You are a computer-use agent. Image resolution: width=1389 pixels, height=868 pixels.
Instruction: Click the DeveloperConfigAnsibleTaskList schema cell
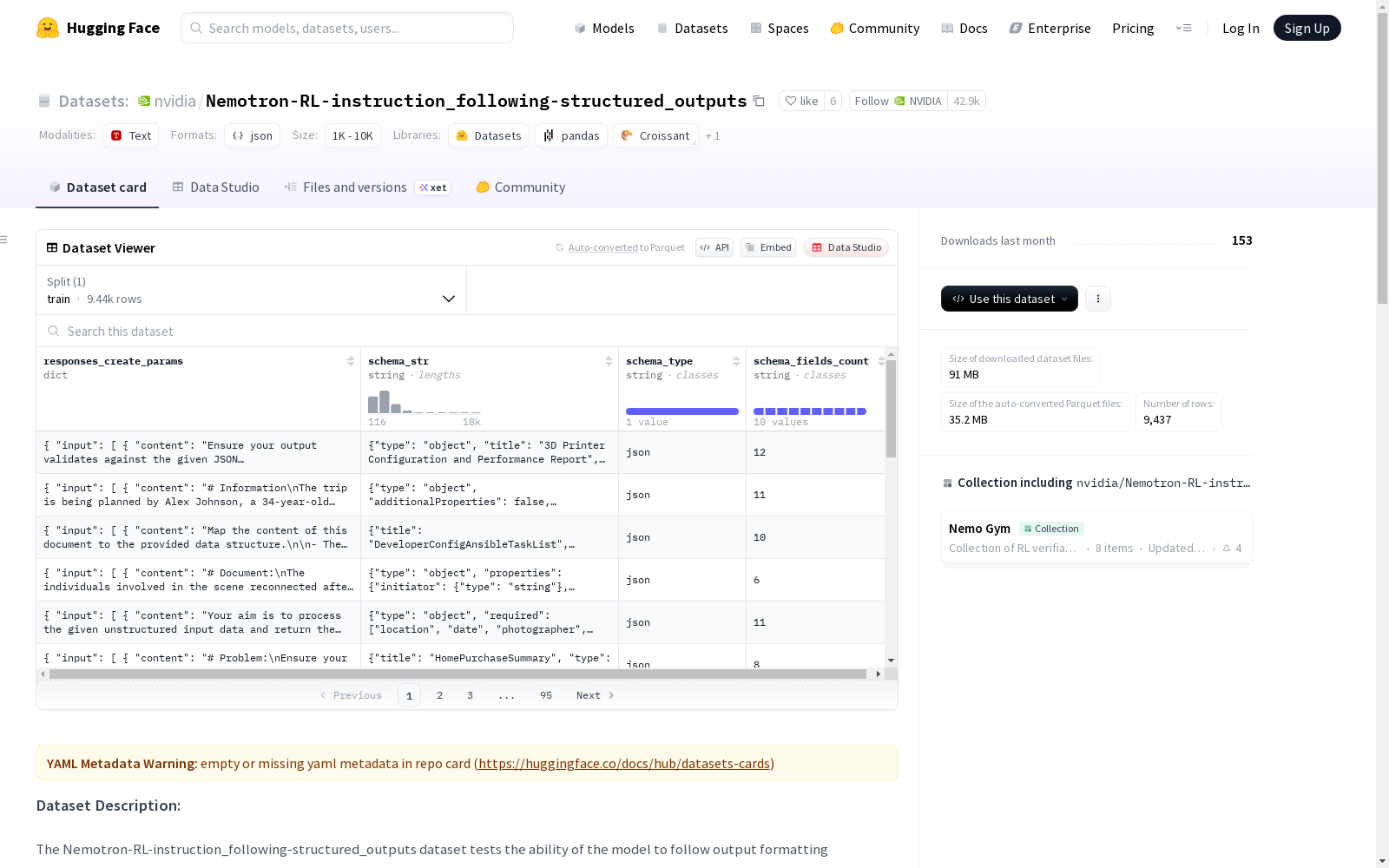(x=490, y=537)
